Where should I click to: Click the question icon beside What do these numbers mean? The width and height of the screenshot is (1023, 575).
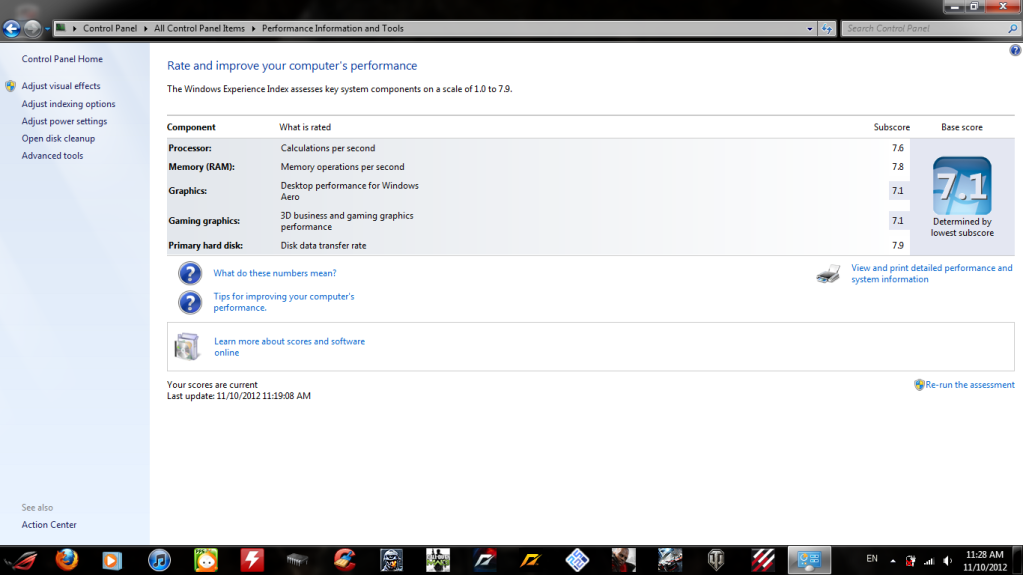tap(190, 273)
